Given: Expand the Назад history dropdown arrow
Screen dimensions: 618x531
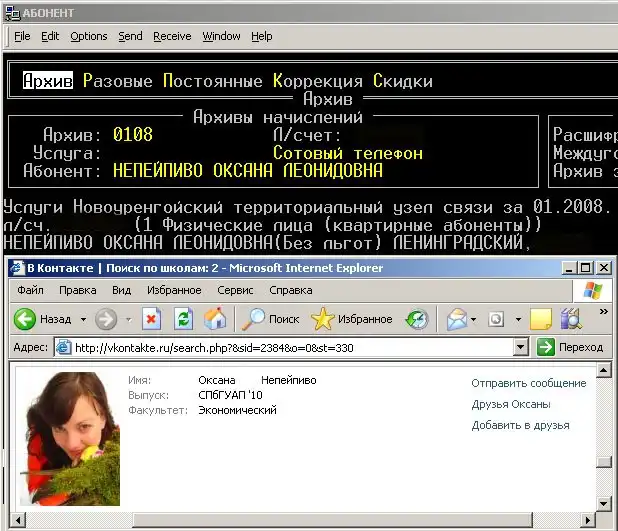Looking at the screenshot, I should (80, 320).
